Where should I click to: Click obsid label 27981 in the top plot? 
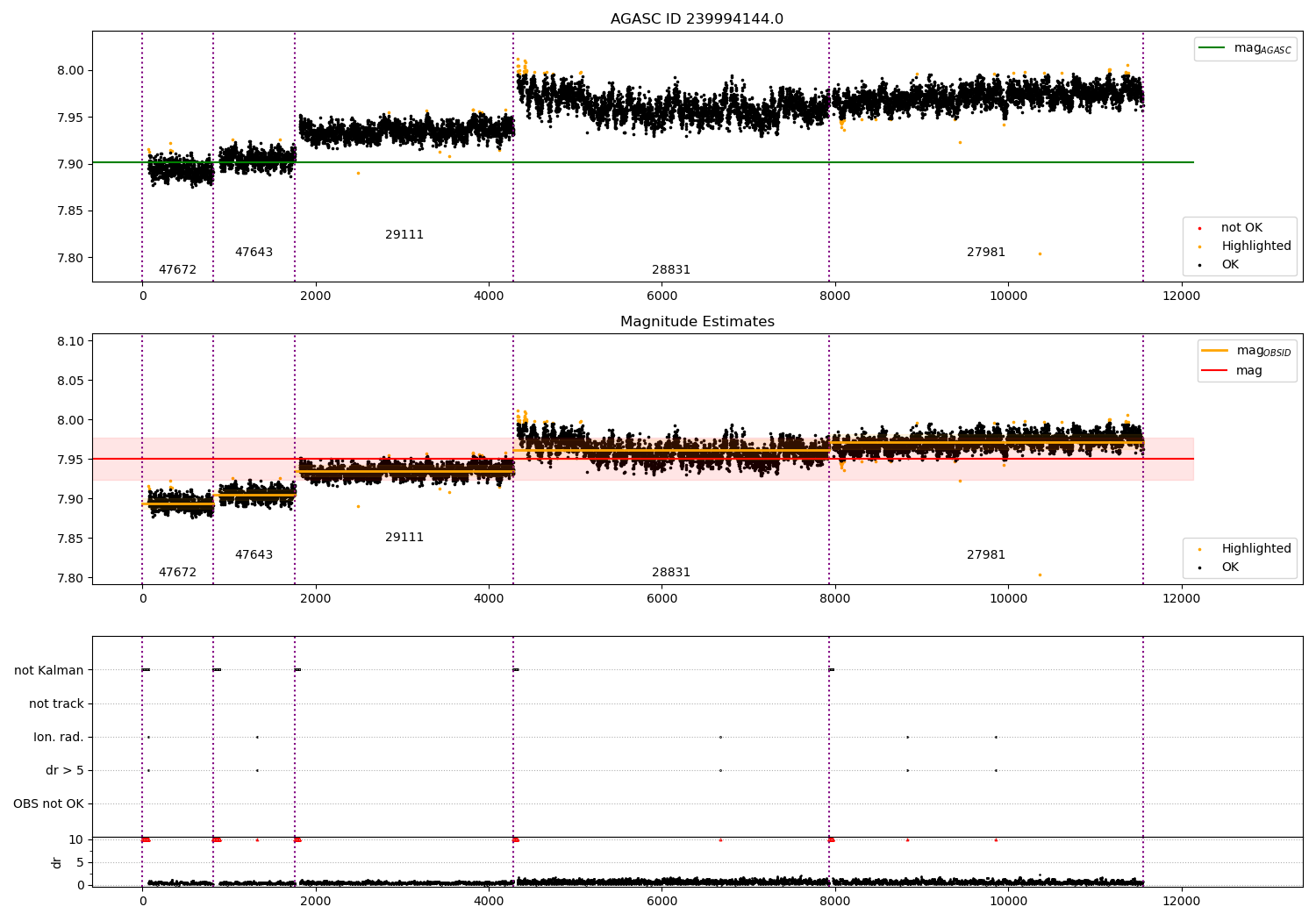pos(986,253)
